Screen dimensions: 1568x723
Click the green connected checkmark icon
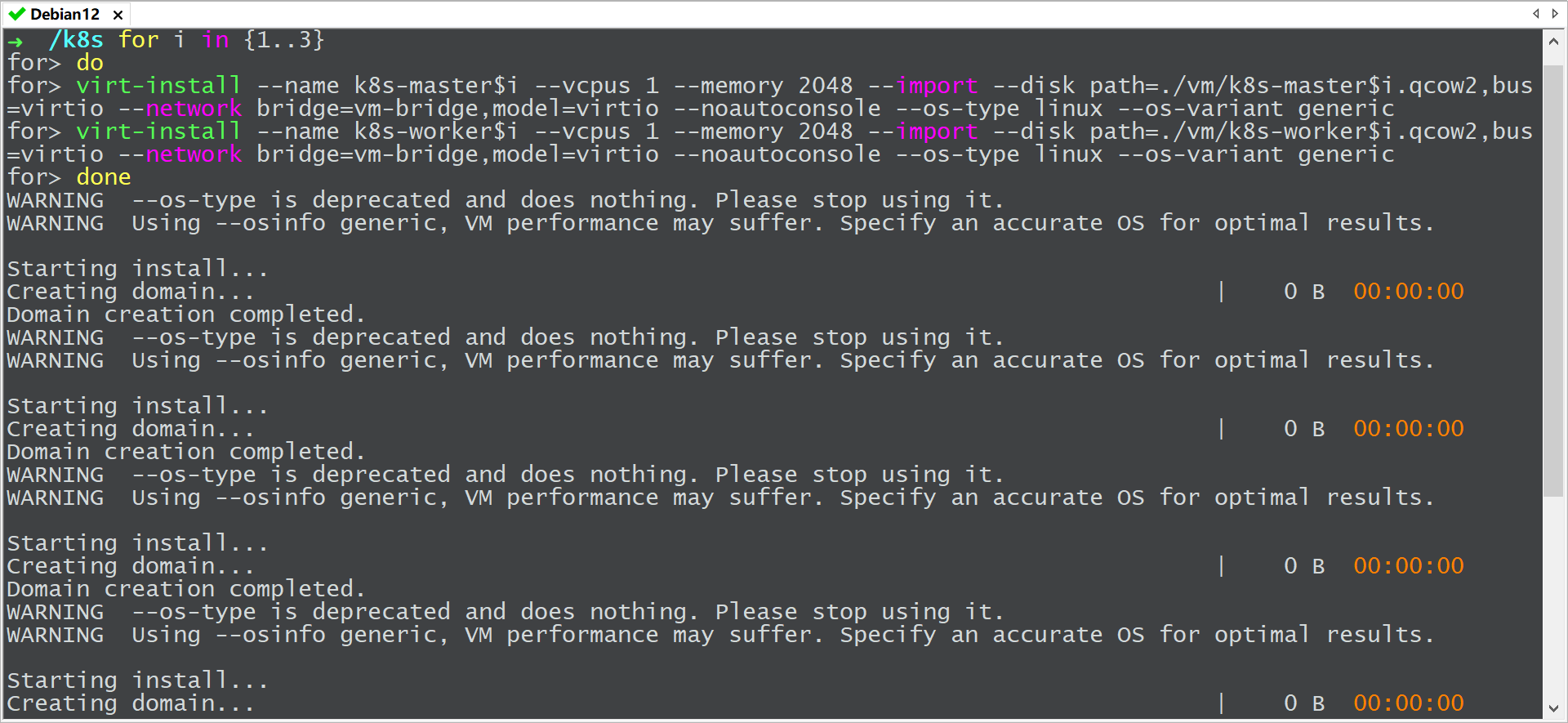[x=16, y=14]
